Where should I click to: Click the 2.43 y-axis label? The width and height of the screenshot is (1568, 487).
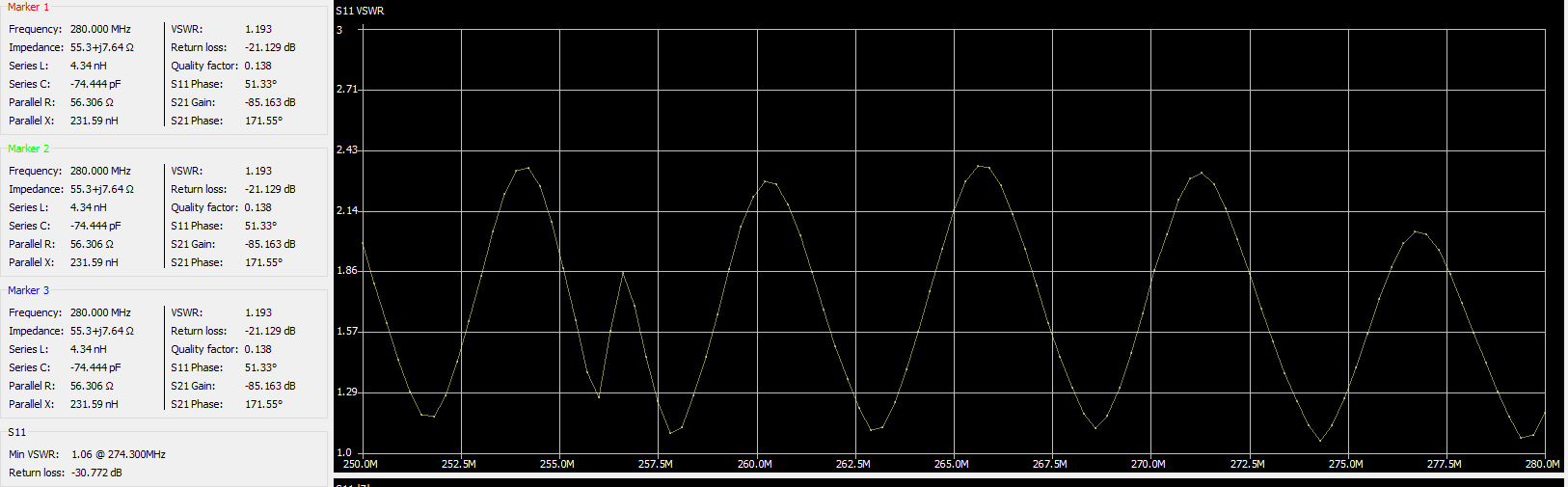click(347, 149)
